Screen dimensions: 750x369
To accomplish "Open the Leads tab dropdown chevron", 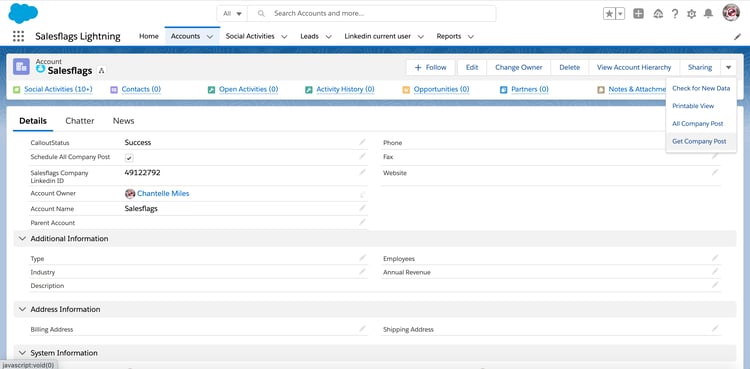I will click(x=328, y=36).
